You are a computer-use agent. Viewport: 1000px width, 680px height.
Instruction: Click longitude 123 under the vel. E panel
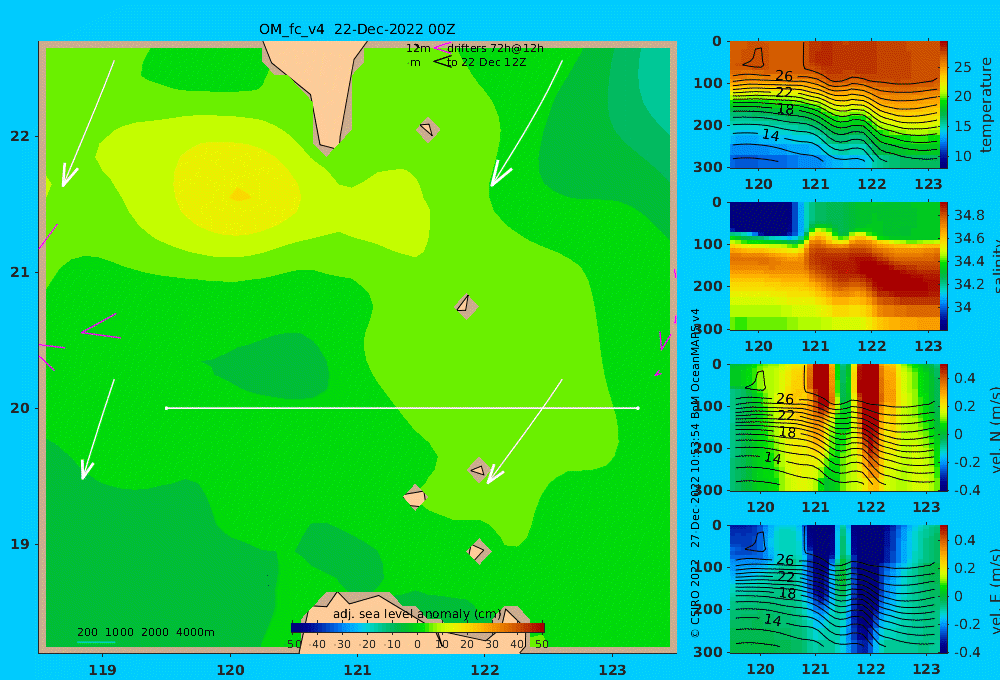pyautogui.click(x=926, y=669)
